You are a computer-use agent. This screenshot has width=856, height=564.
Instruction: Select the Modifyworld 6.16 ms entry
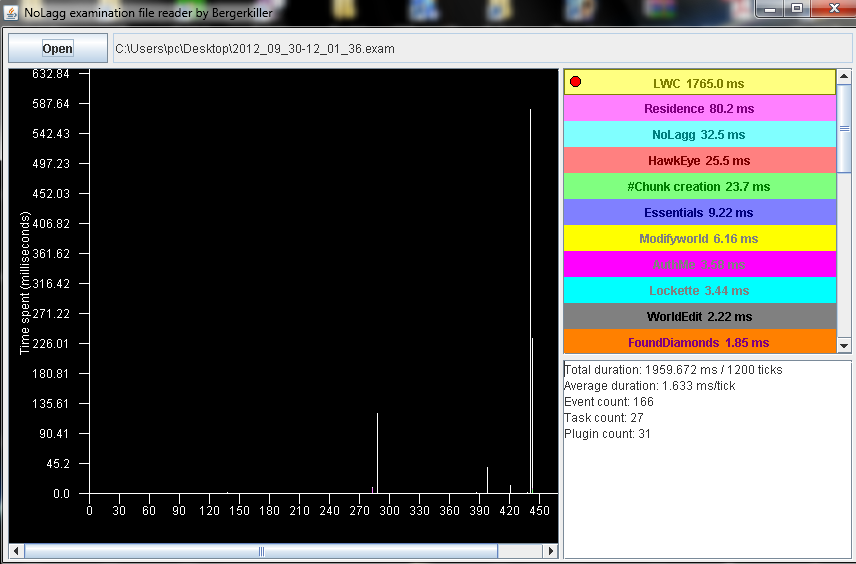699,239
